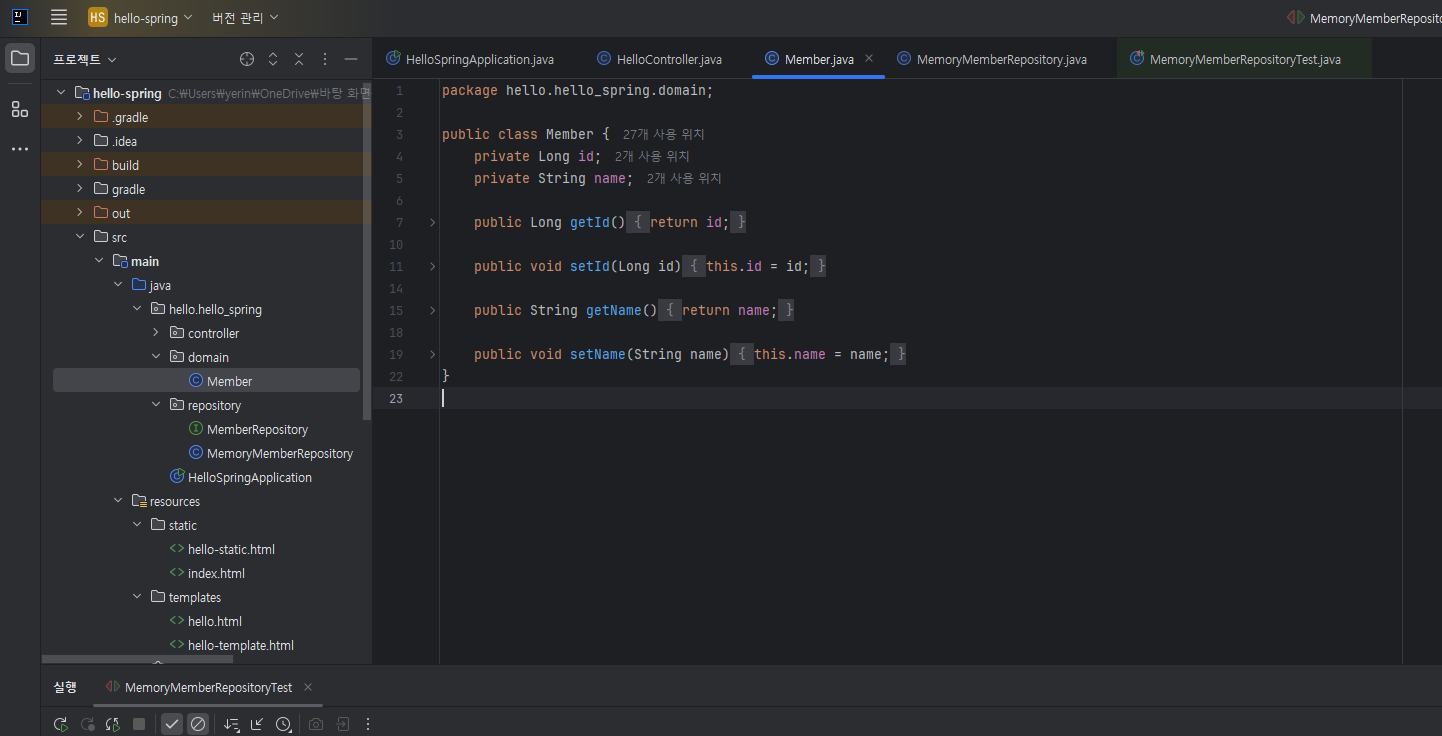Open the hello-spring project dropdown
The width and height of the screenshot is (1442, 736).
[x=141, y=18]
